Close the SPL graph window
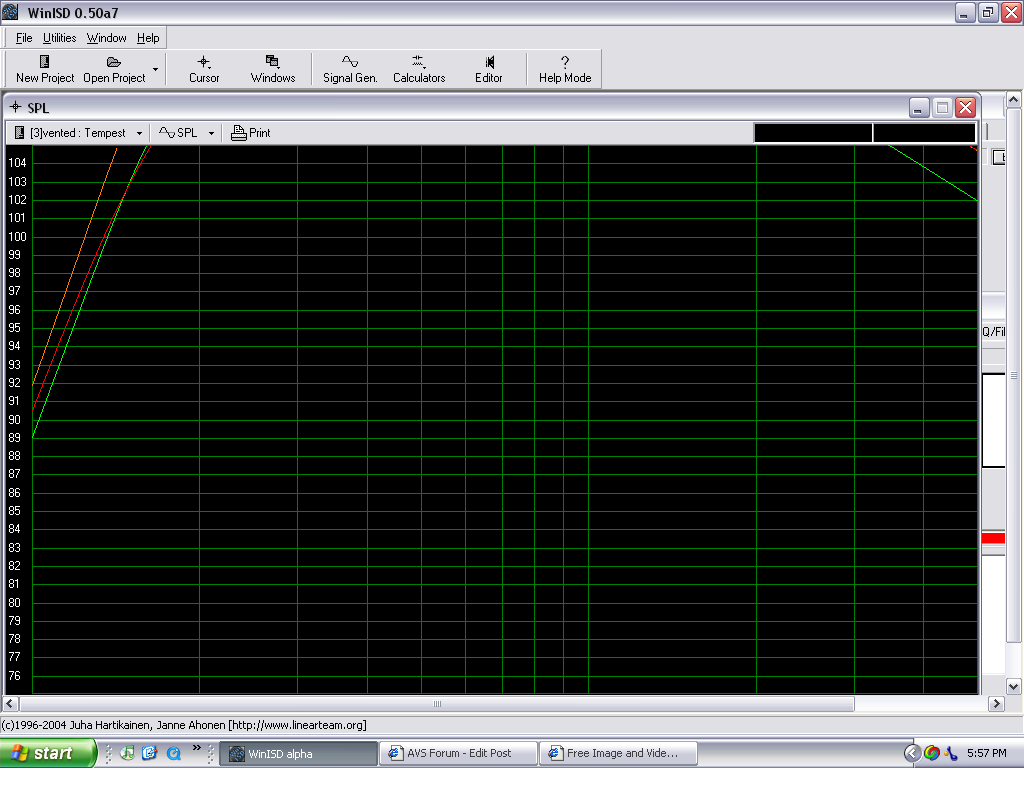Viewport: 1024px width, 792px height. click(965, 108)
